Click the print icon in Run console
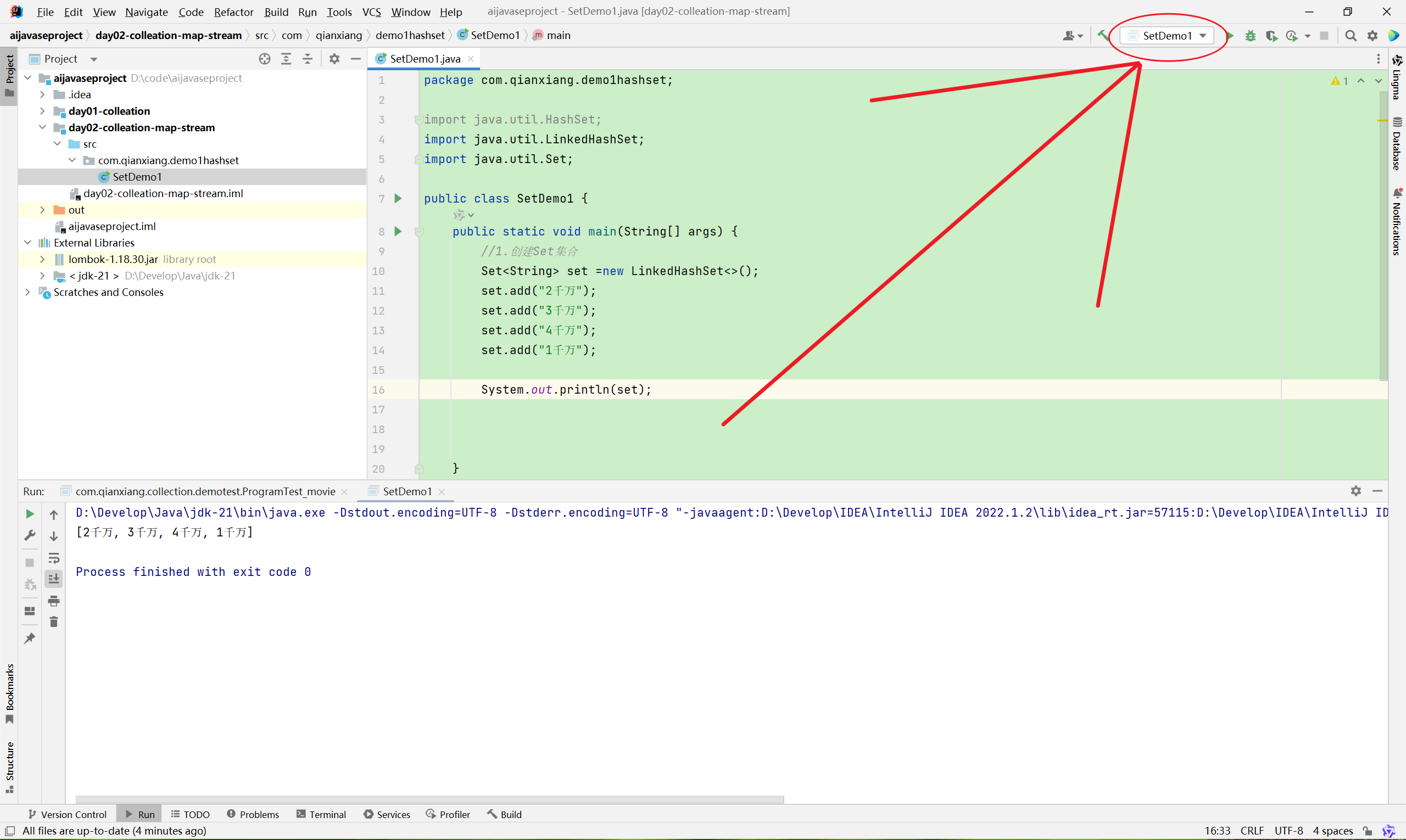 pos(54,601)
